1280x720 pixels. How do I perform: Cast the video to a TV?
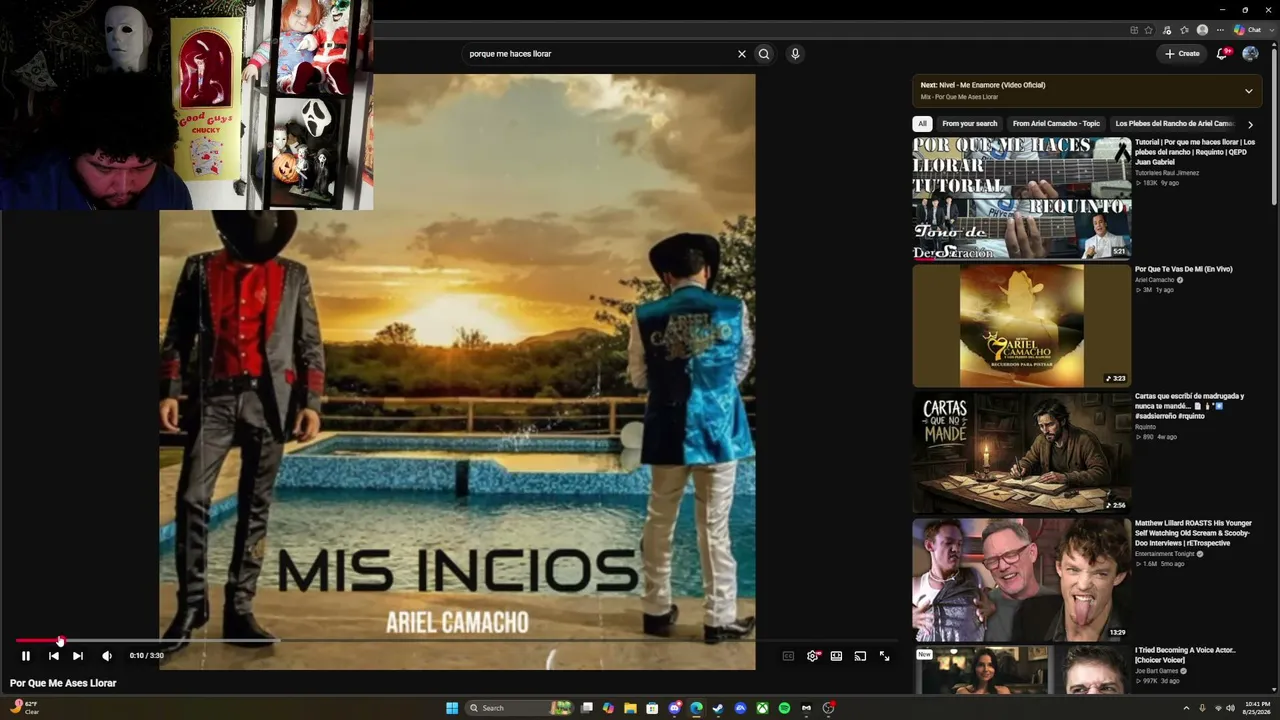click(x=860, y=656)
